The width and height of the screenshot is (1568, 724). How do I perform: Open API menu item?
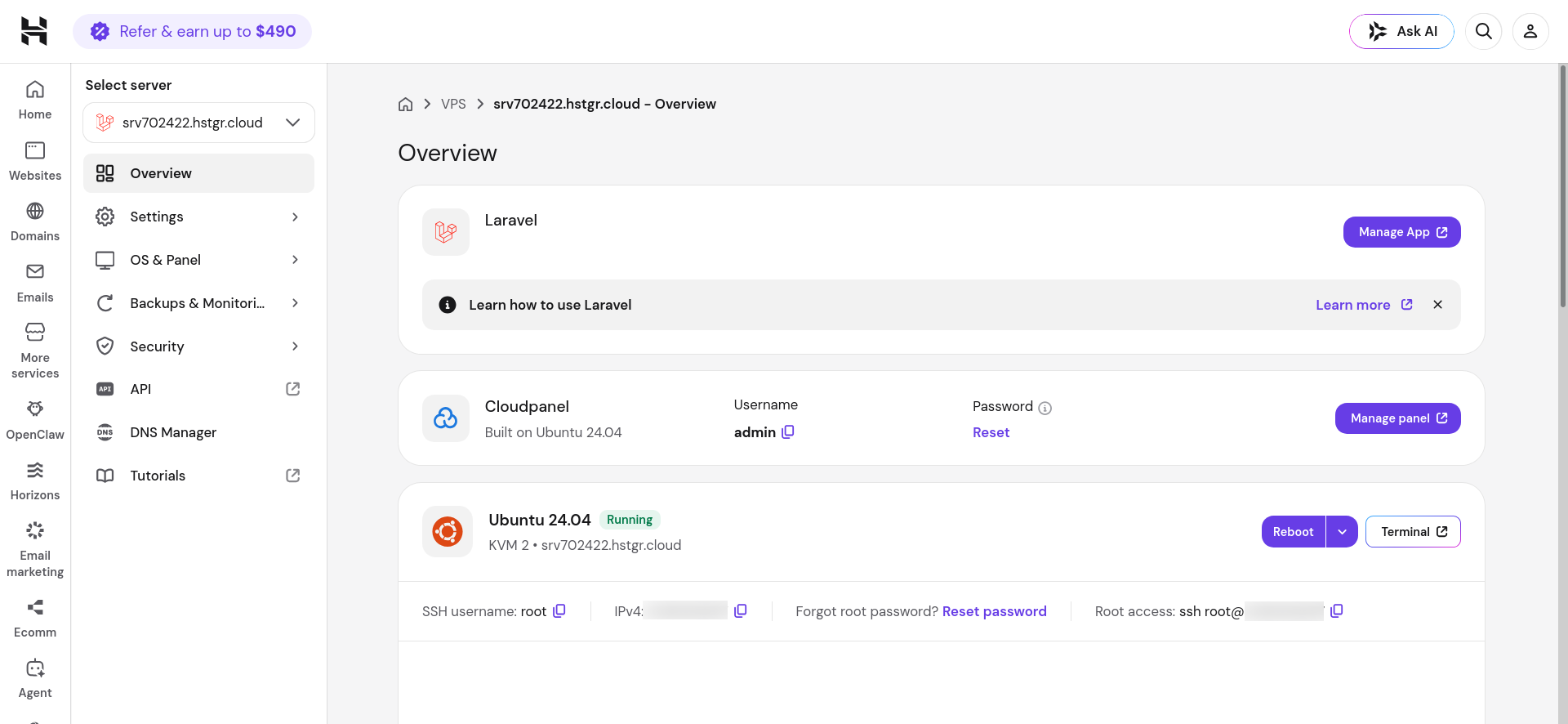click(198, 389)
